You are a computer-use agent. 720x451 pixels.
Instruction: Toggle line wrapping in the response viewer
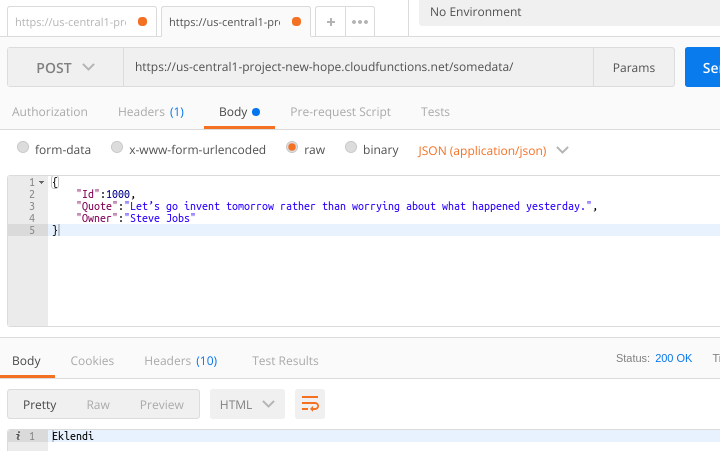click(310, 404)
